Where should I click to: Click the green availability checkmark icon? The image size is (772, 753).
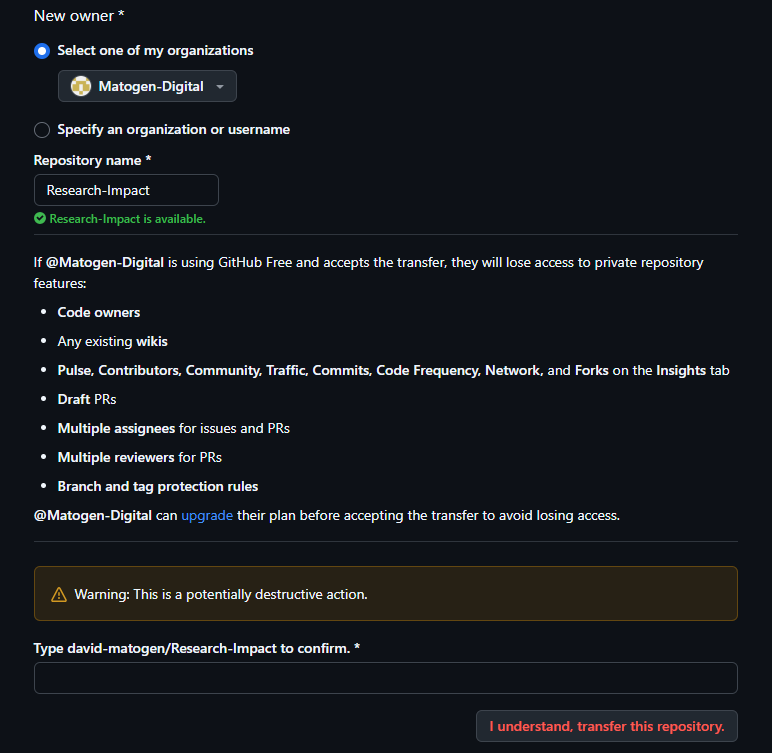pyautogui.click(x=40, y=218)
